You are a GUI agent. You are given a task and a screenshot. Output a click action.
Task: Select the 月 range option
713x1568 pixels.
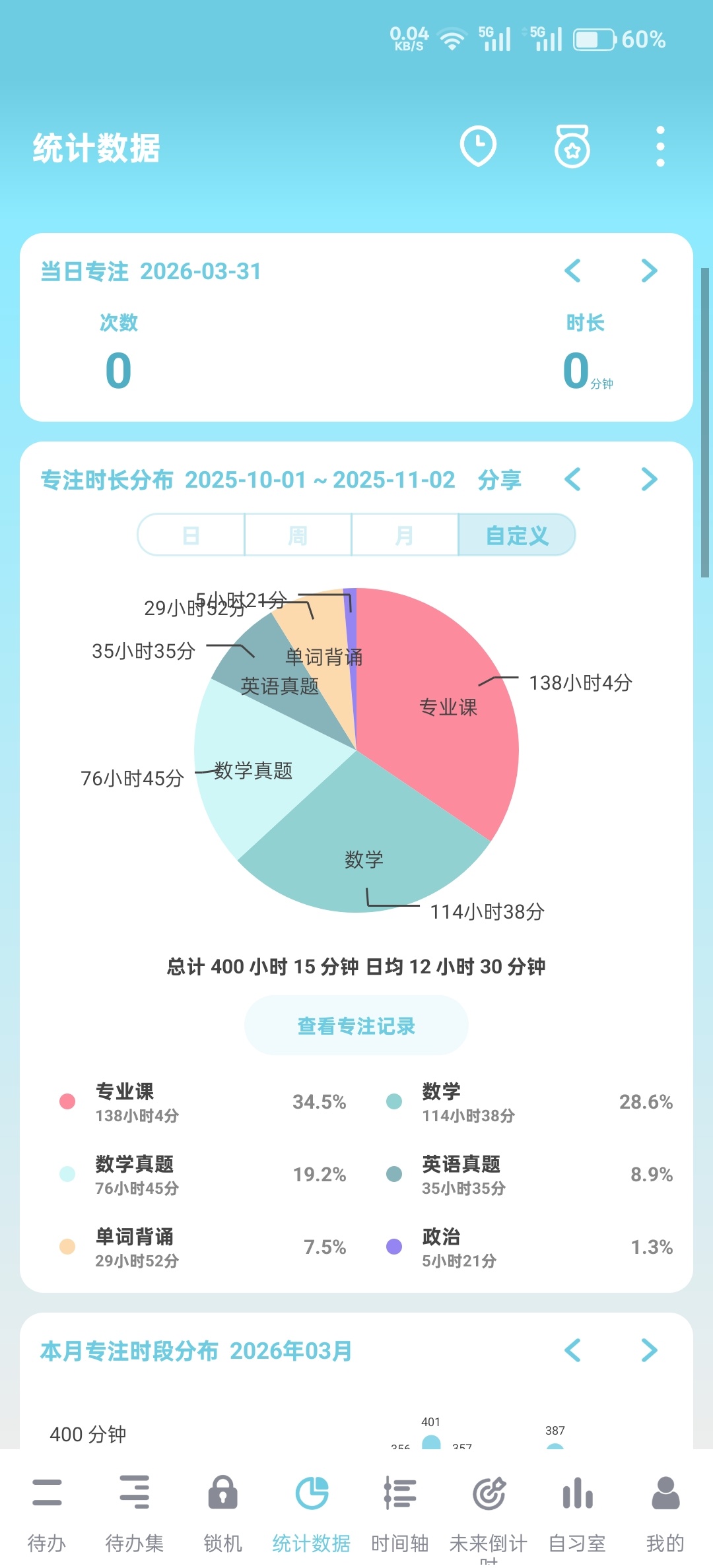point(405,535)
